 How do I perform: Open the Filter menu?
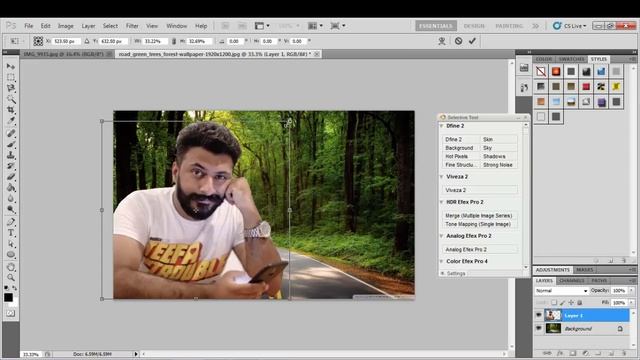[132, 26]
